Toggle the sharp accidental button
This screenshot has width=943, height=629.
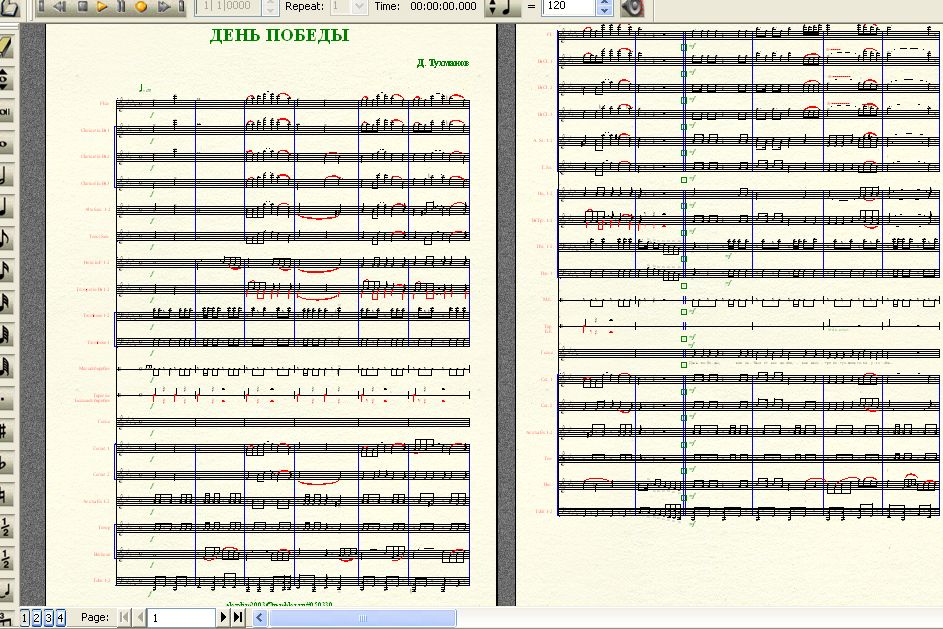[5, 431]
